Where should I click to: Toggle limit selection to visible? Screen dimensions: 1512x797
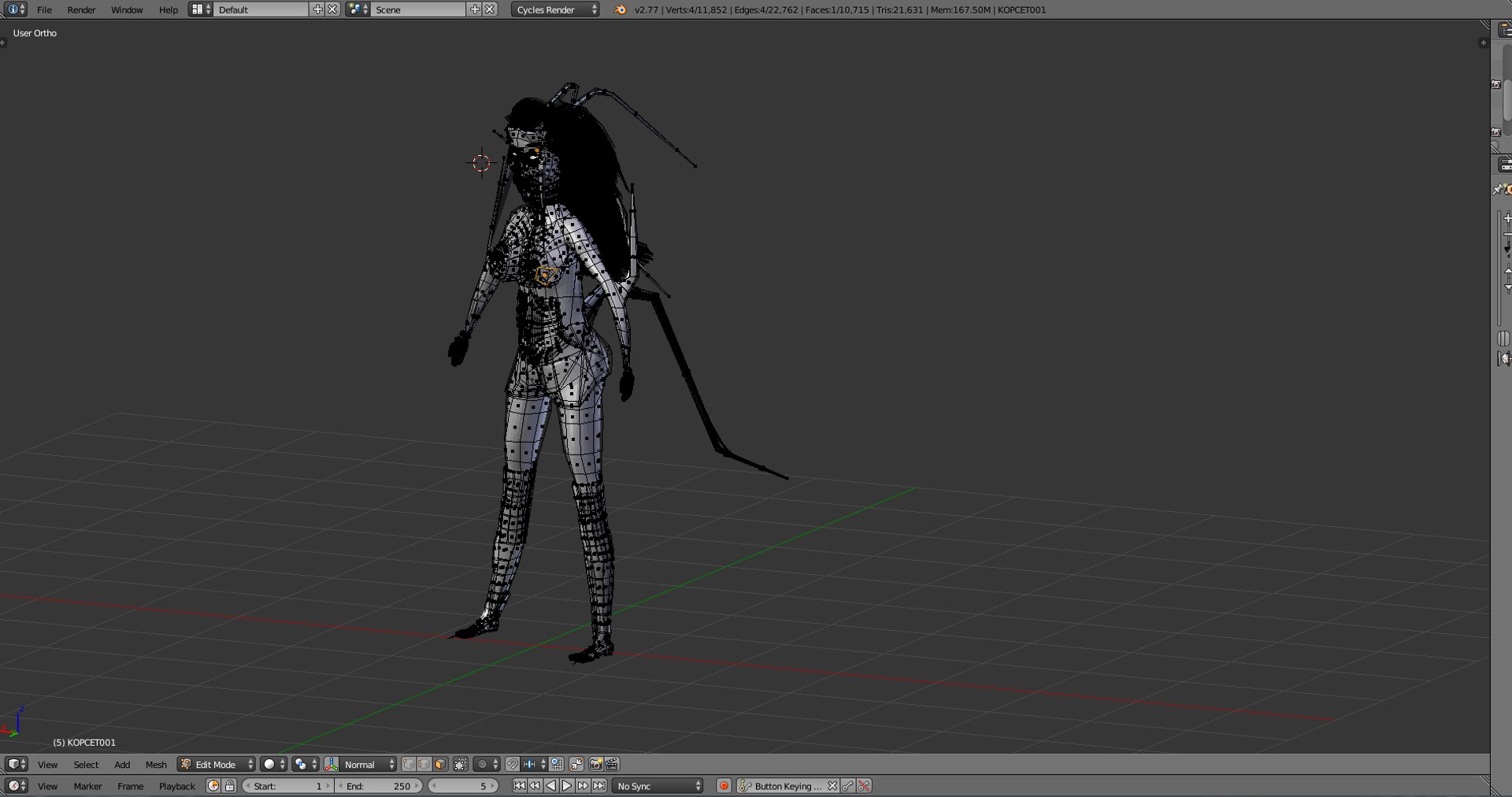tap(461, 764)
